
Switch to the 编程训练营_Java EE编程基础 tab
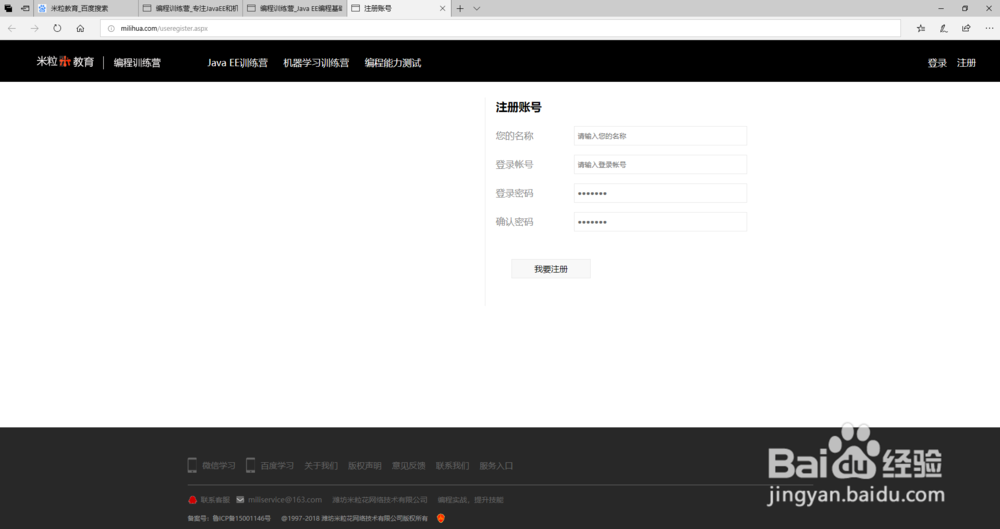(295, 8)
